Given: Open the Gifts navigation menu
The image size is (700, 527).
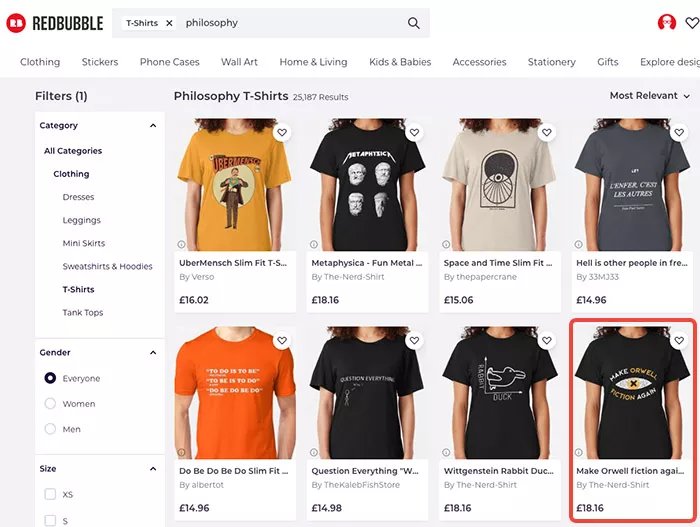Looking at the screenshot, I should point(608,62).
